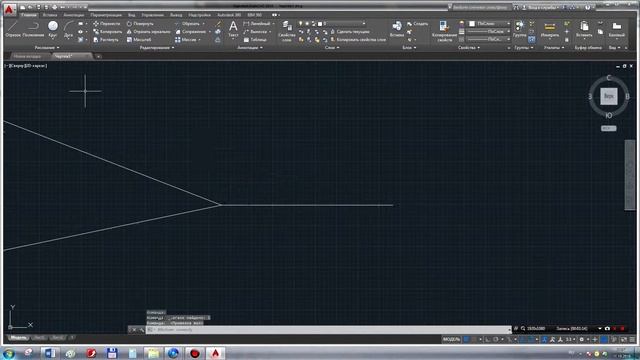Add a new drawing tab with plus
640x360 pixels.
click(x=98, y=56)
